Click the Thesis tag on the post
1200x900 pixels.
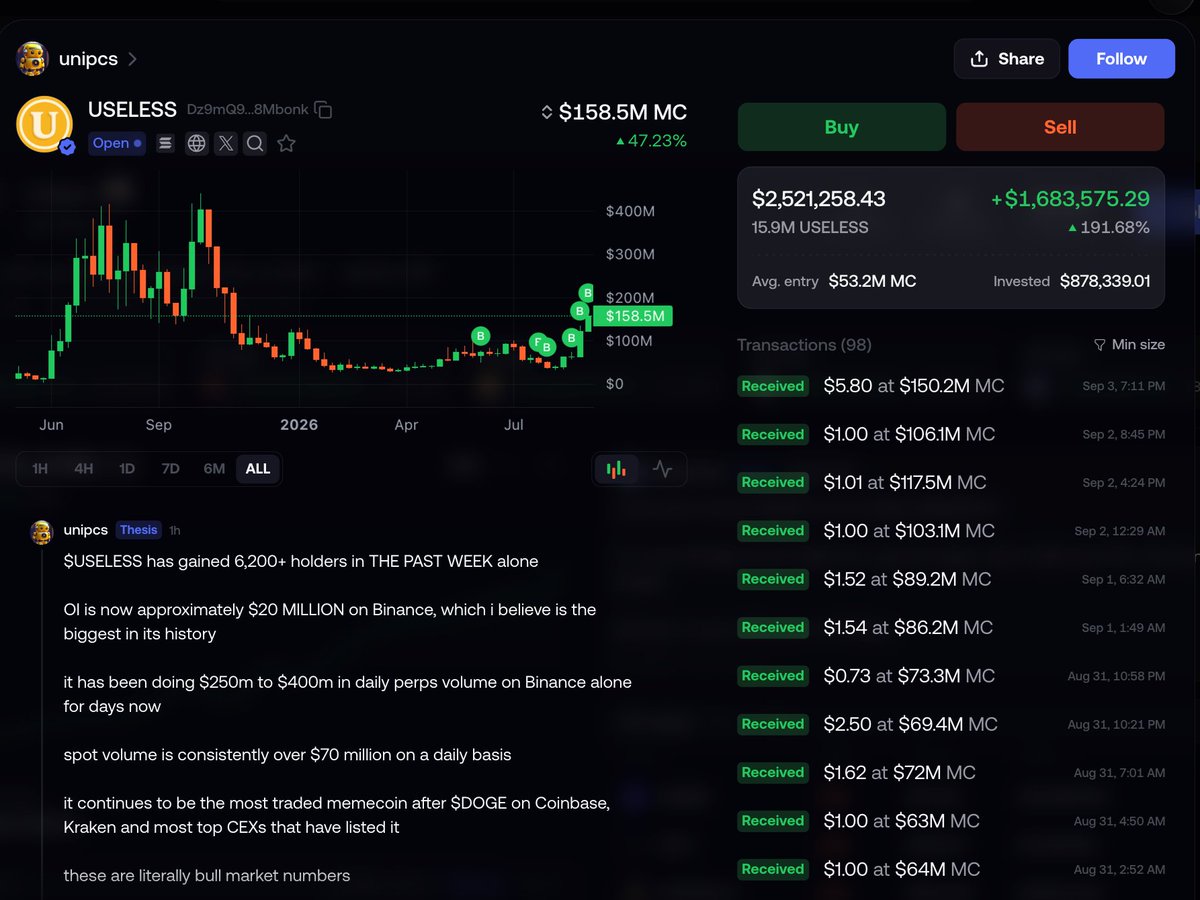[x=138, y=530]
